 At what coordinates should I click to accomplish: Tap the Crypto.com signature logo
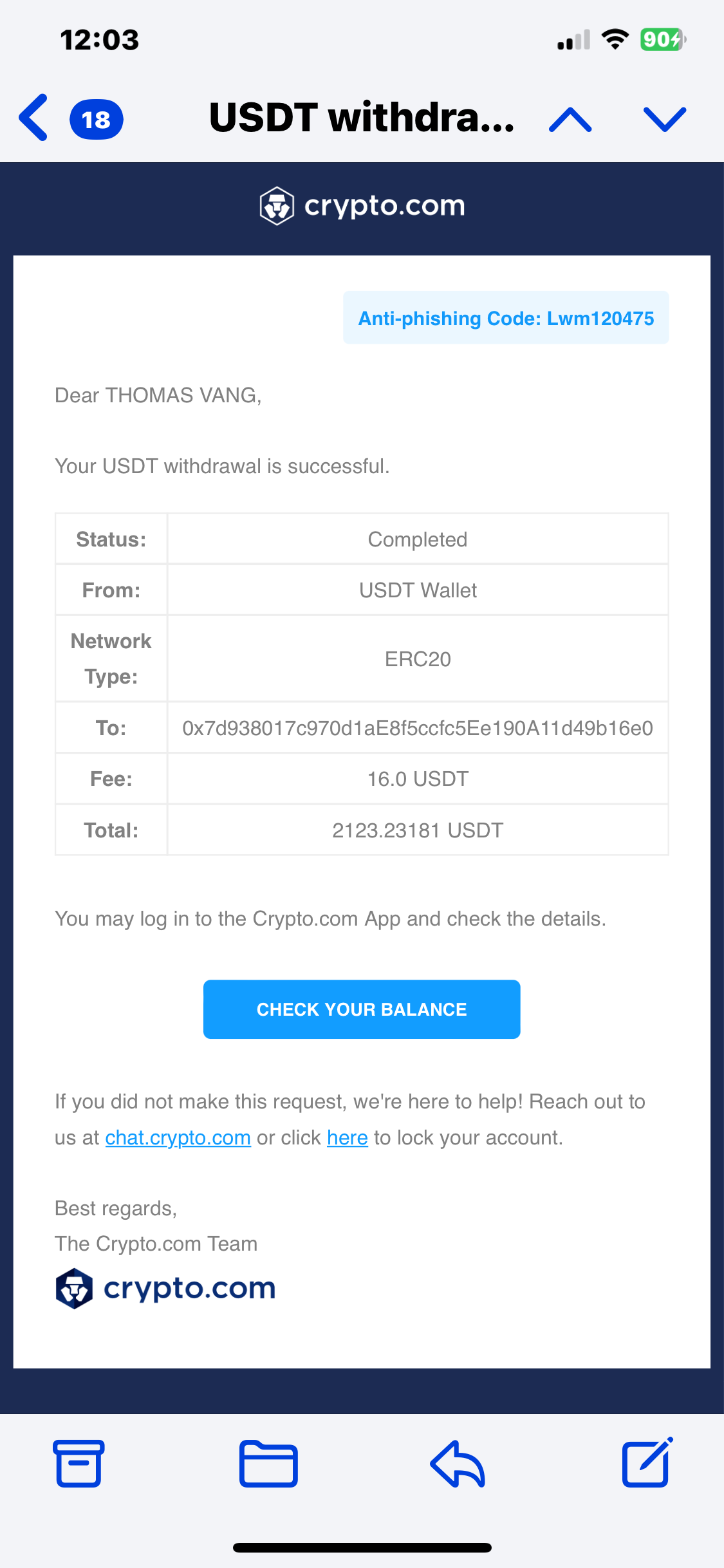point(166,1289)
